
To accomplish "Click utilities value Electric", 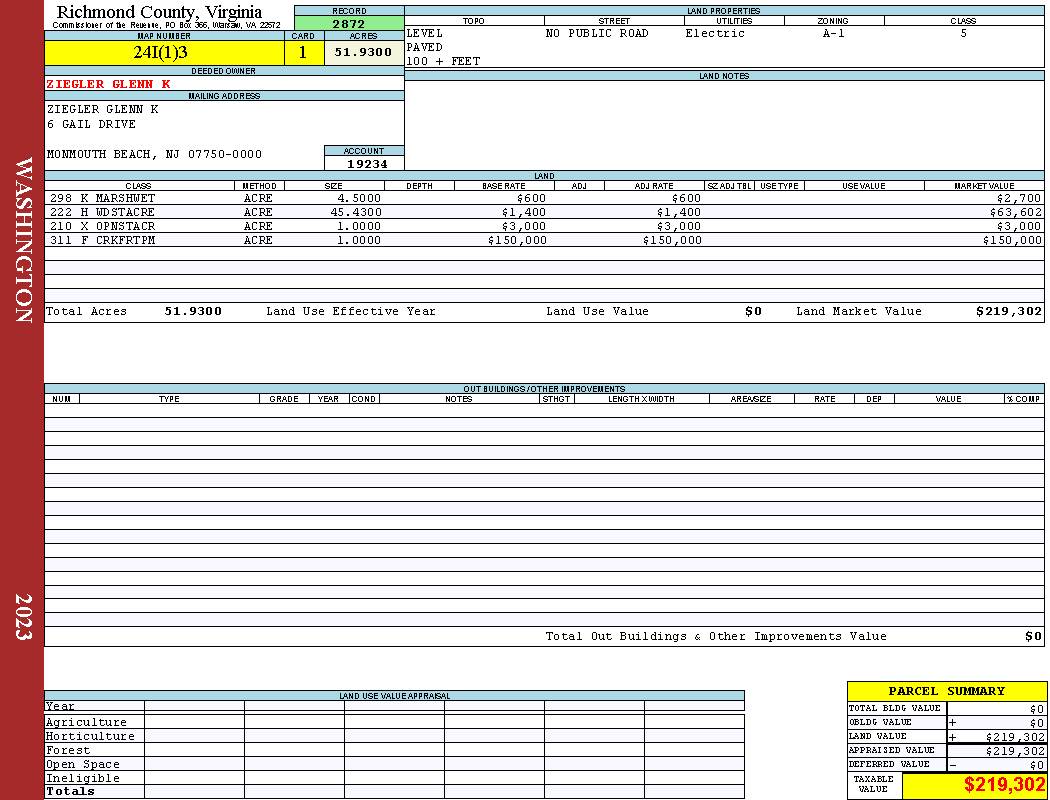I will 715,33.
